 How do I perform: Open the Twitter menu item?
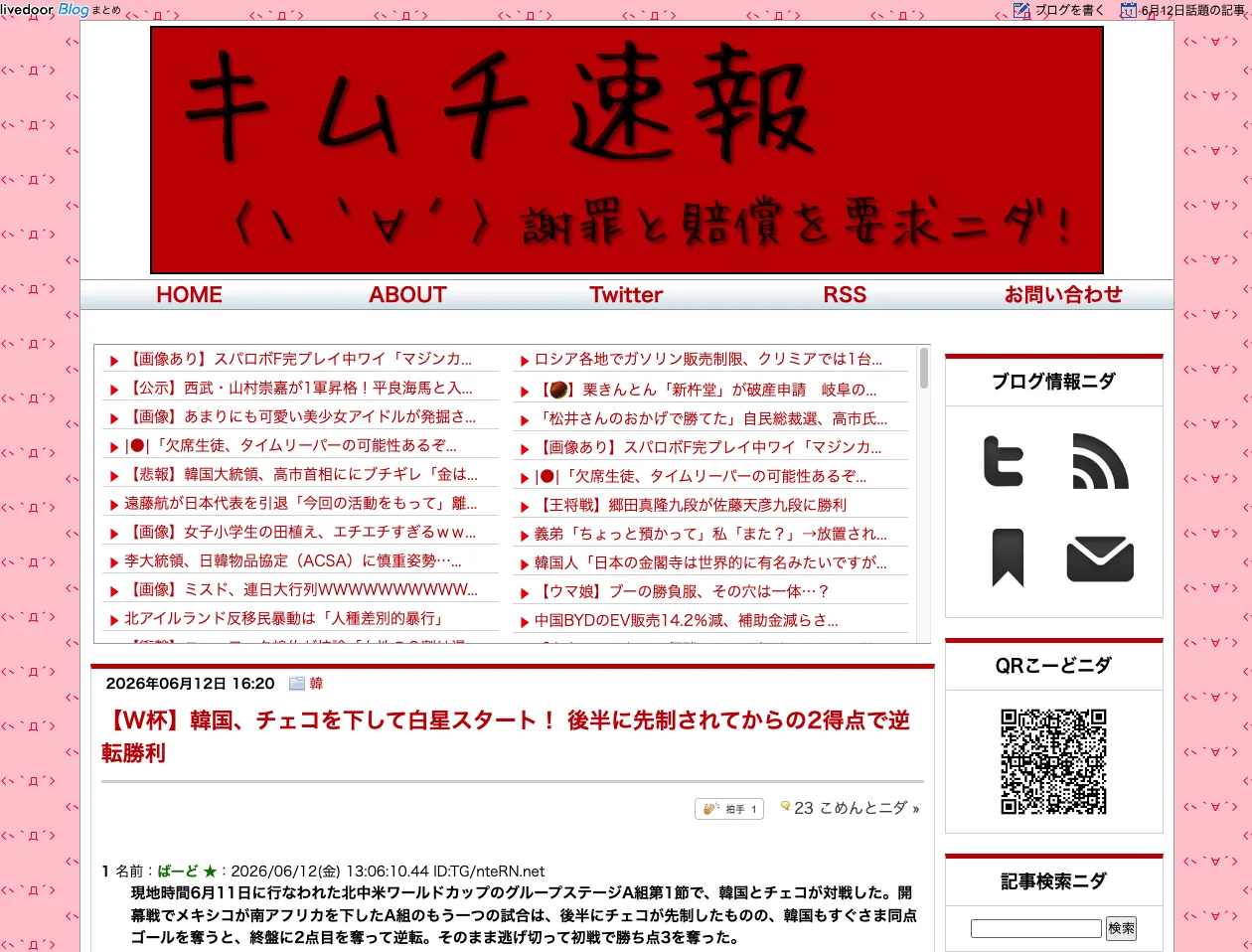click(x=626, y=294)
